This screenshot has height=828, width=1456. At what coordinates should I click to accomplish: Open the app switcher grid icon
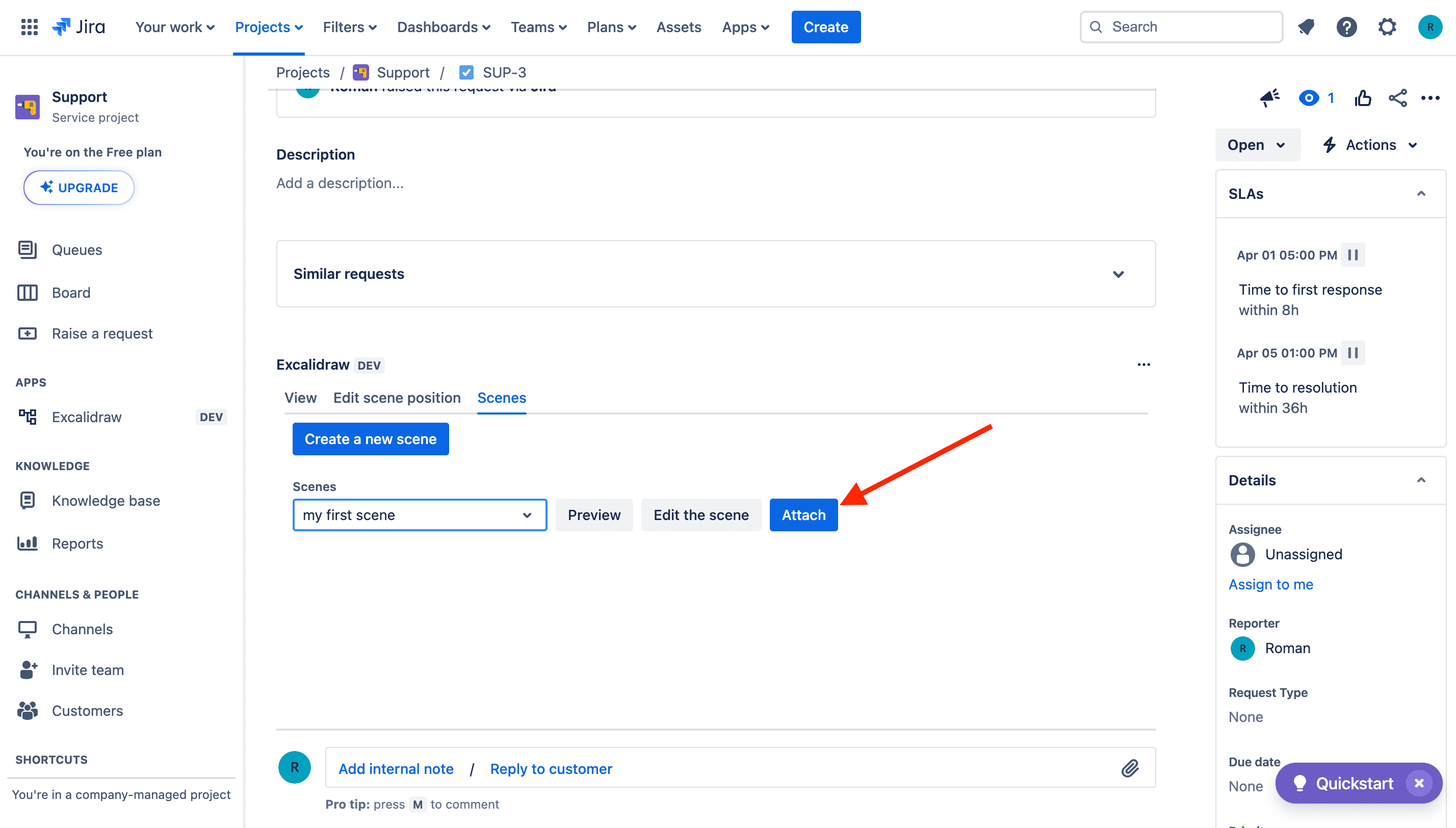tap(29, 27)
